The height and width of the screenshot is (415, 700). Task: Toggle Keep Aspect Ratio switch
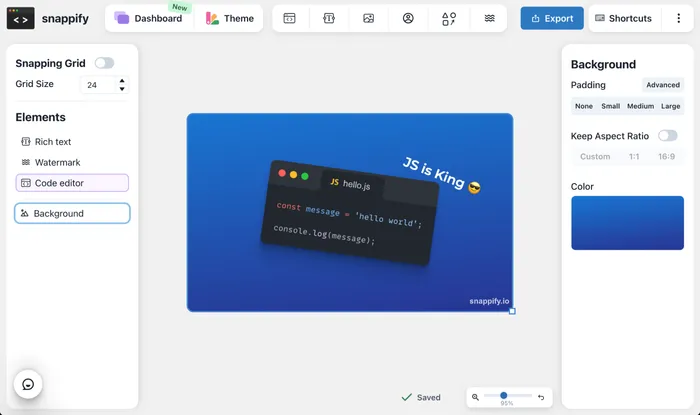668,136
